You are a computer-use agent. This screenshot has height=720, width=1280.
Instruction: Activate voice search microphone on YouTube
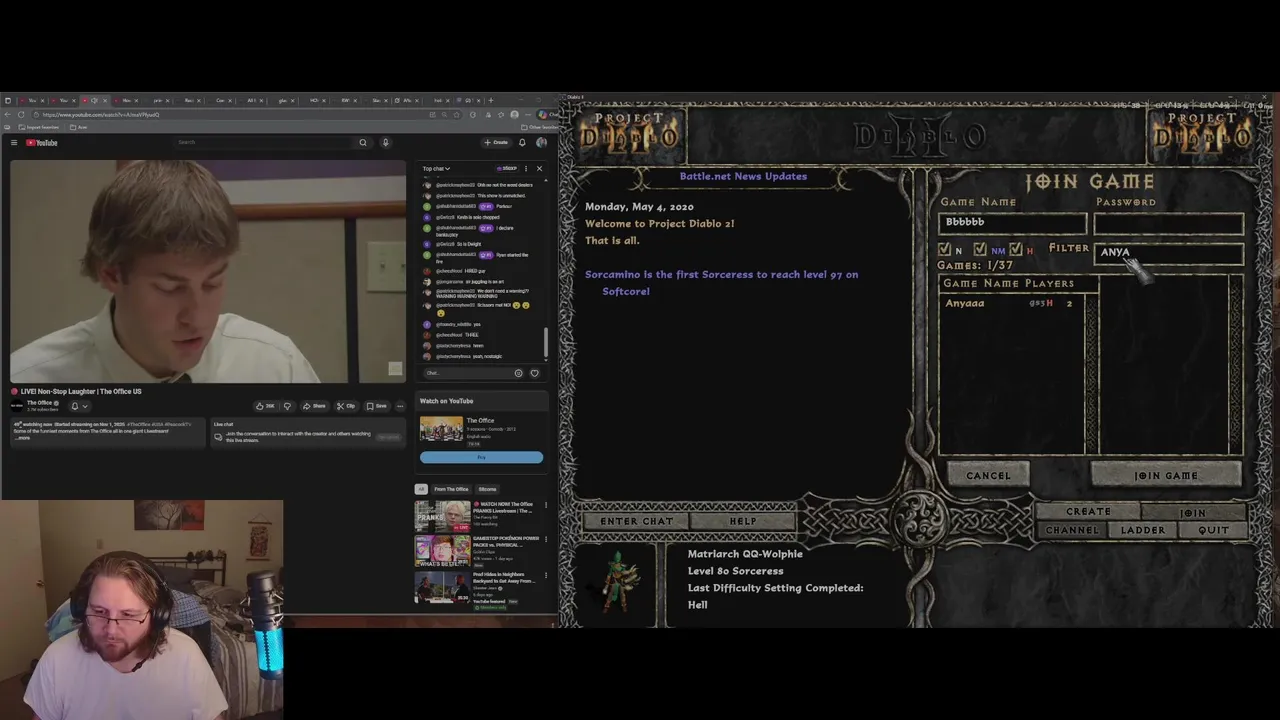385,142
